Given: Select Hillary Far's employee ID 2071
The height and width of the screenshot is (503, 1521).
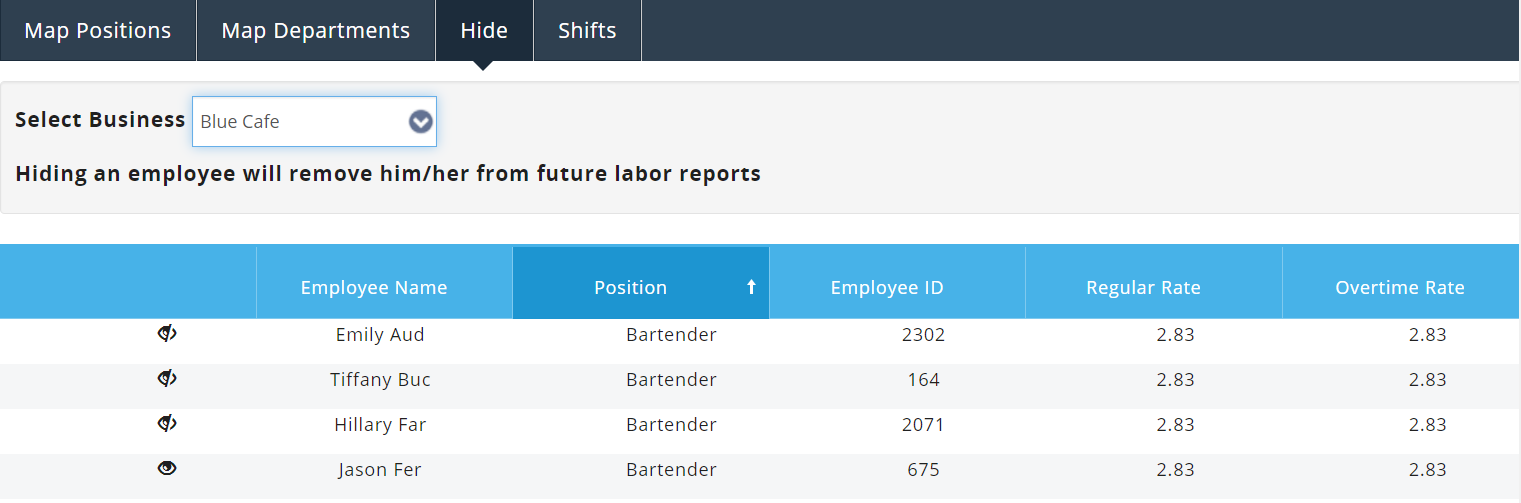Looking at the screenshot, I should tap(923, 425).
